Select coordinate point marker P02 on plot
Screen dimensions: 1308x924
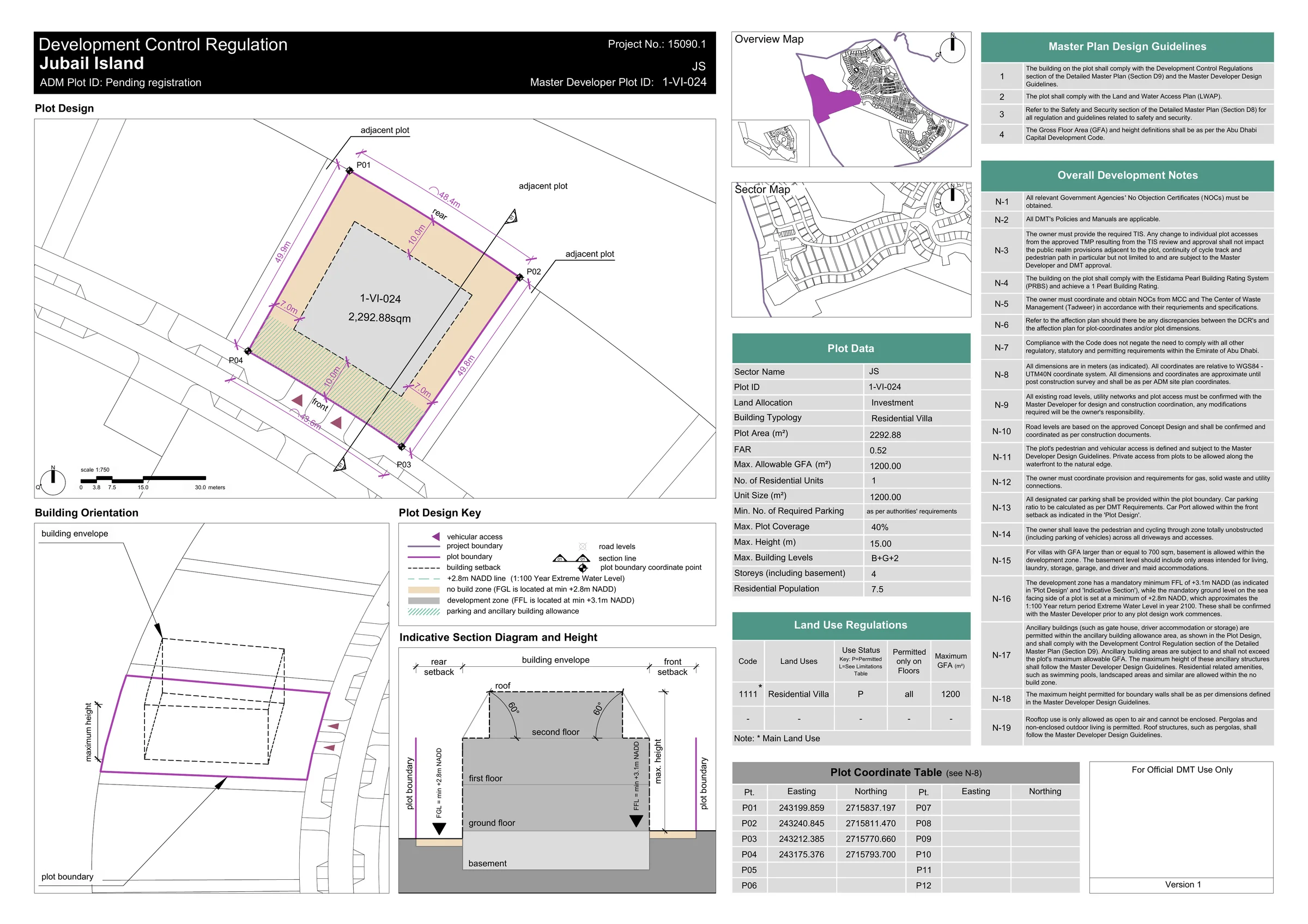tap(519, 277)
